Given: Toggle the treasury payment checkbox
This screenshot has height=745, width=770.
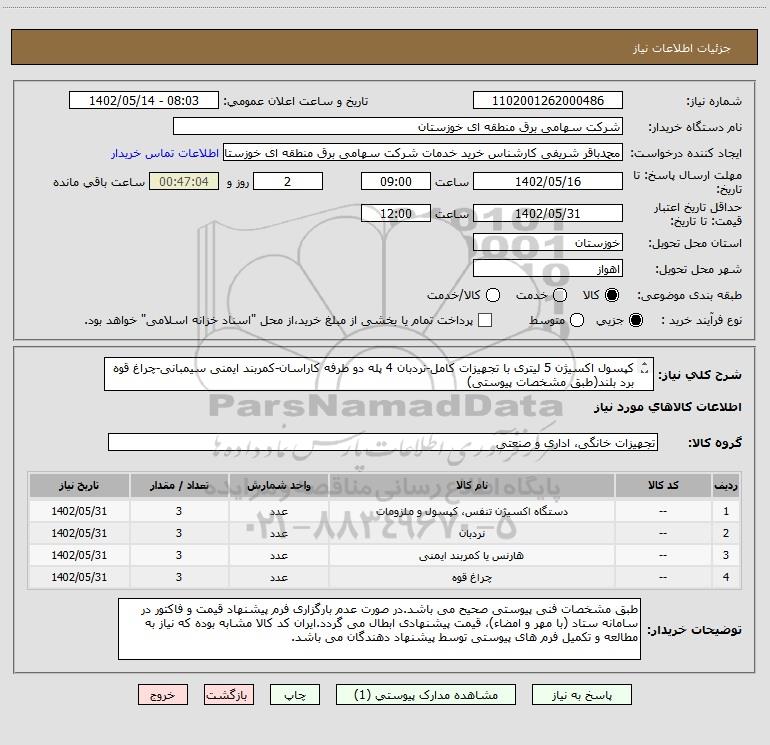Looking at the screenshot, I should 485,320.
